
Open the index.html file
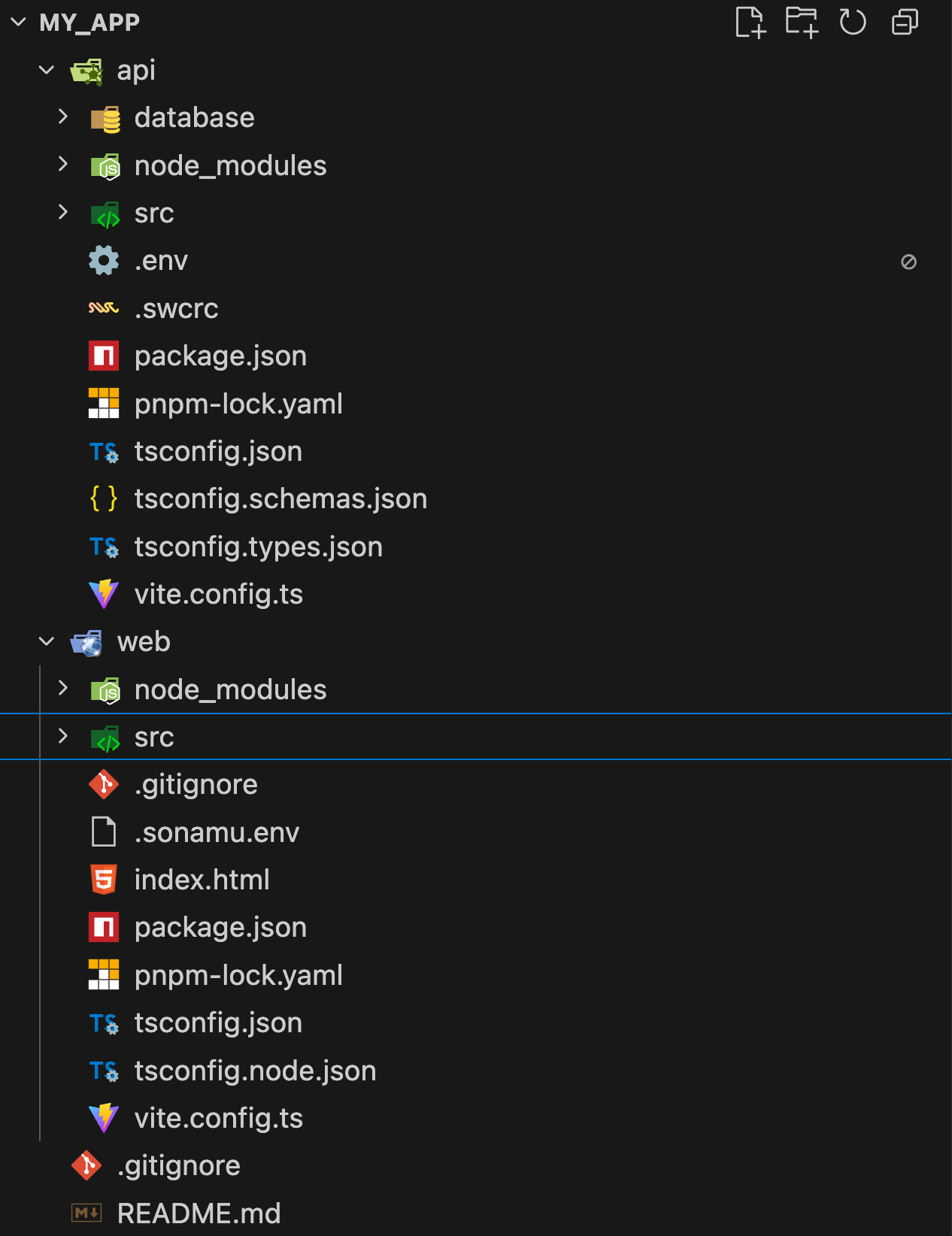click(x=202, y=880)
